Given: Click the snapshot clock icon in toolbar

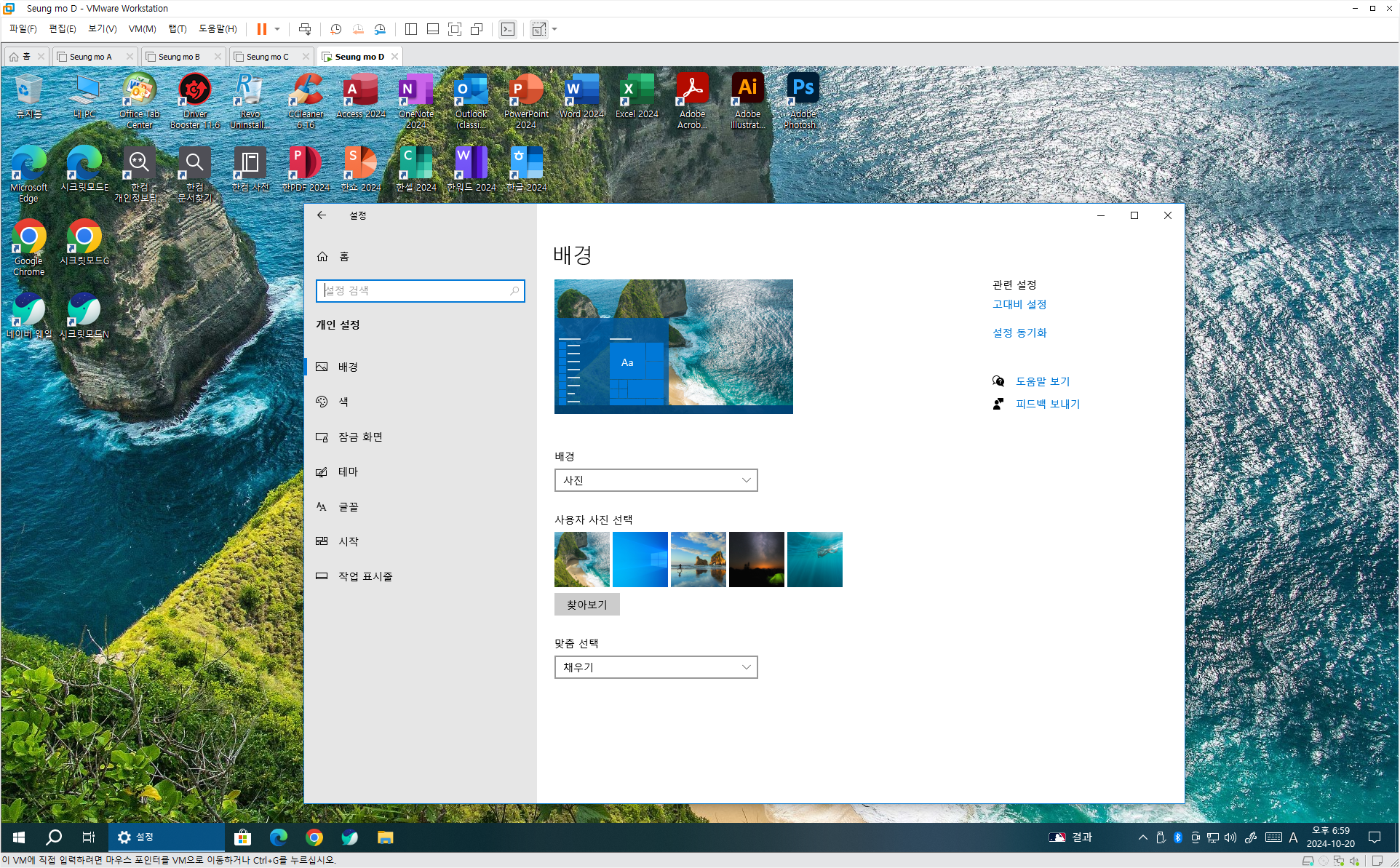Looking at the screenshot, I should 335,29.
